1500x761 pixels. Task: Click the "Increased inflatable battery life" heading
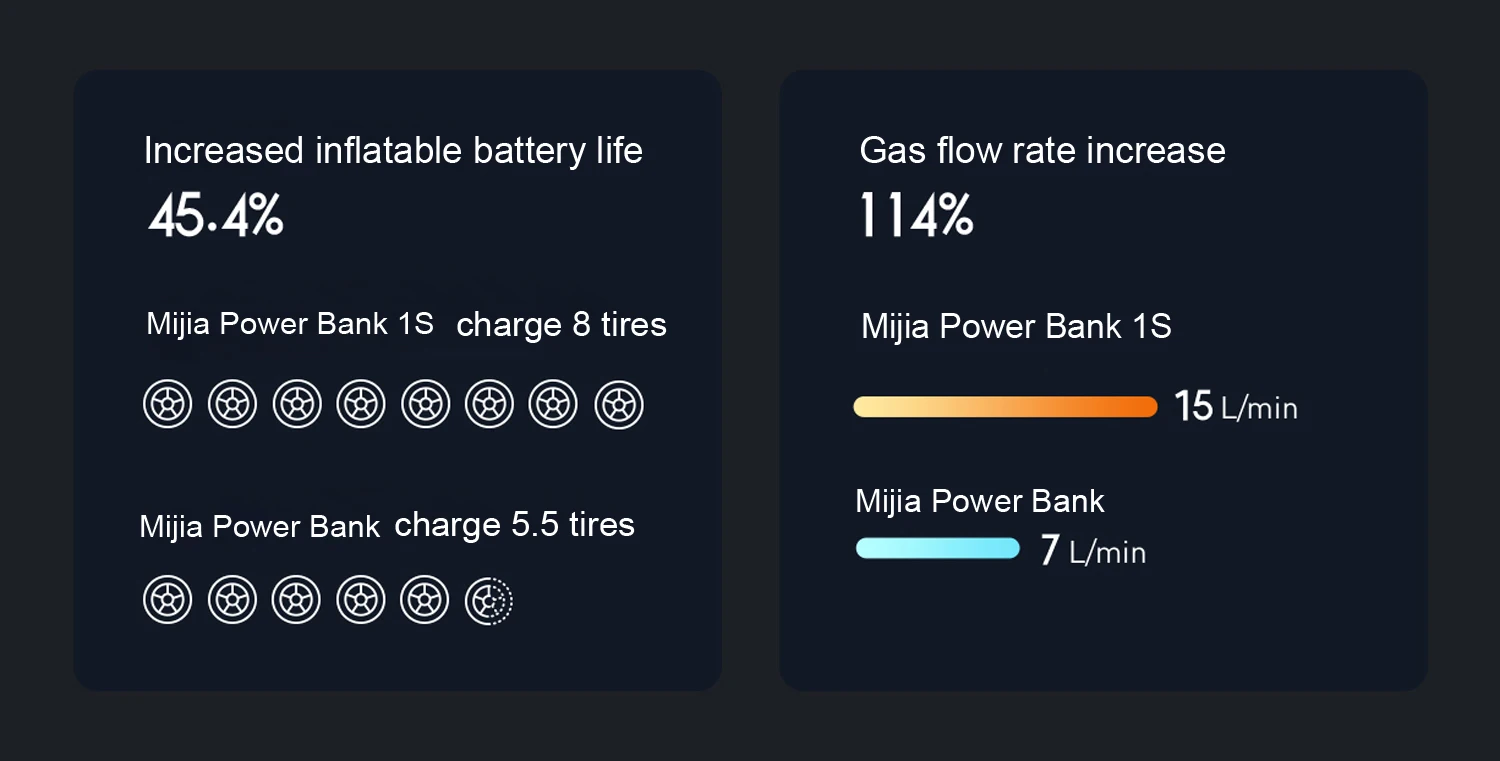[393, 151]
